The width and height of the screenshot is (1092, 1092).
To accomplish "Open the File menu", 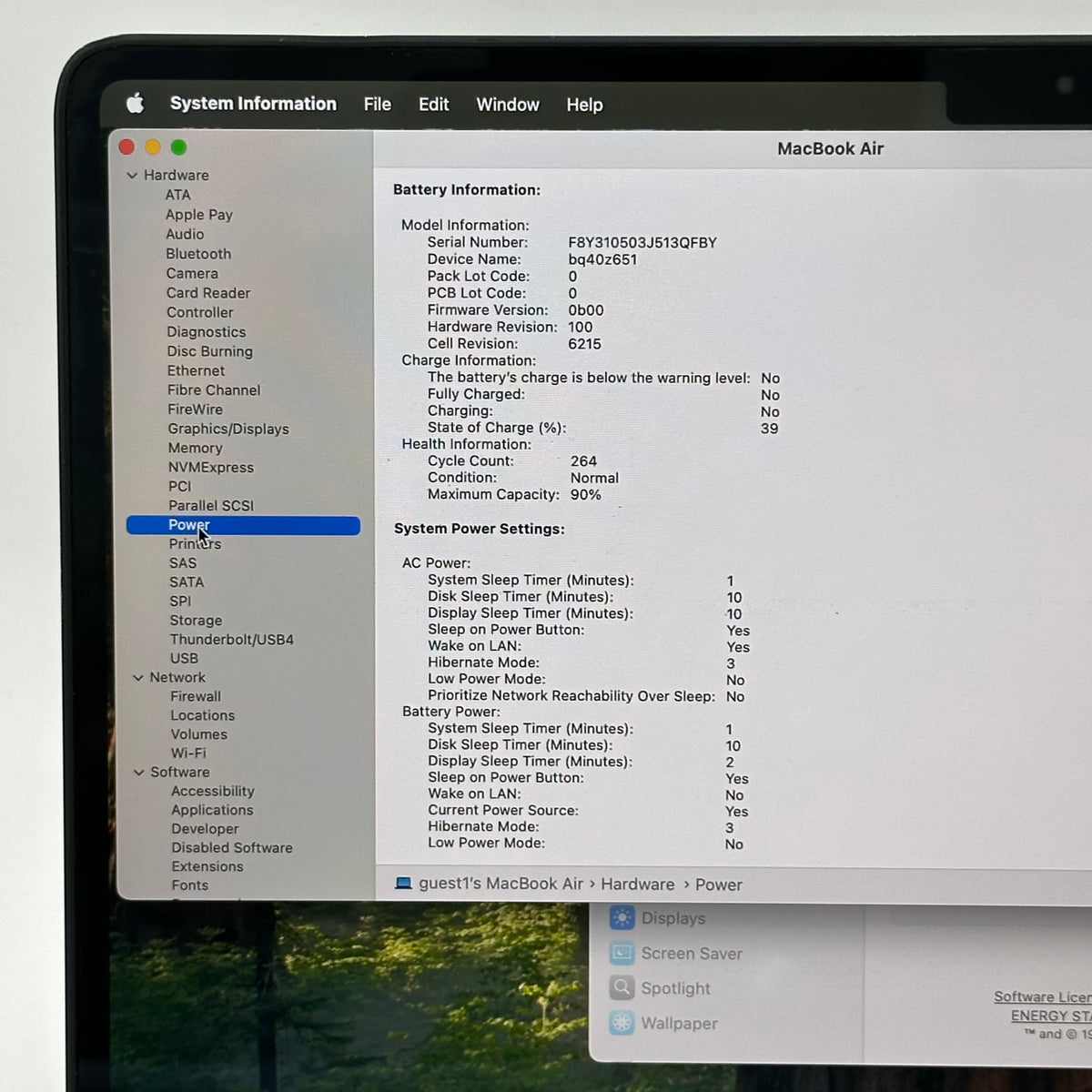I will pos(377,105).
